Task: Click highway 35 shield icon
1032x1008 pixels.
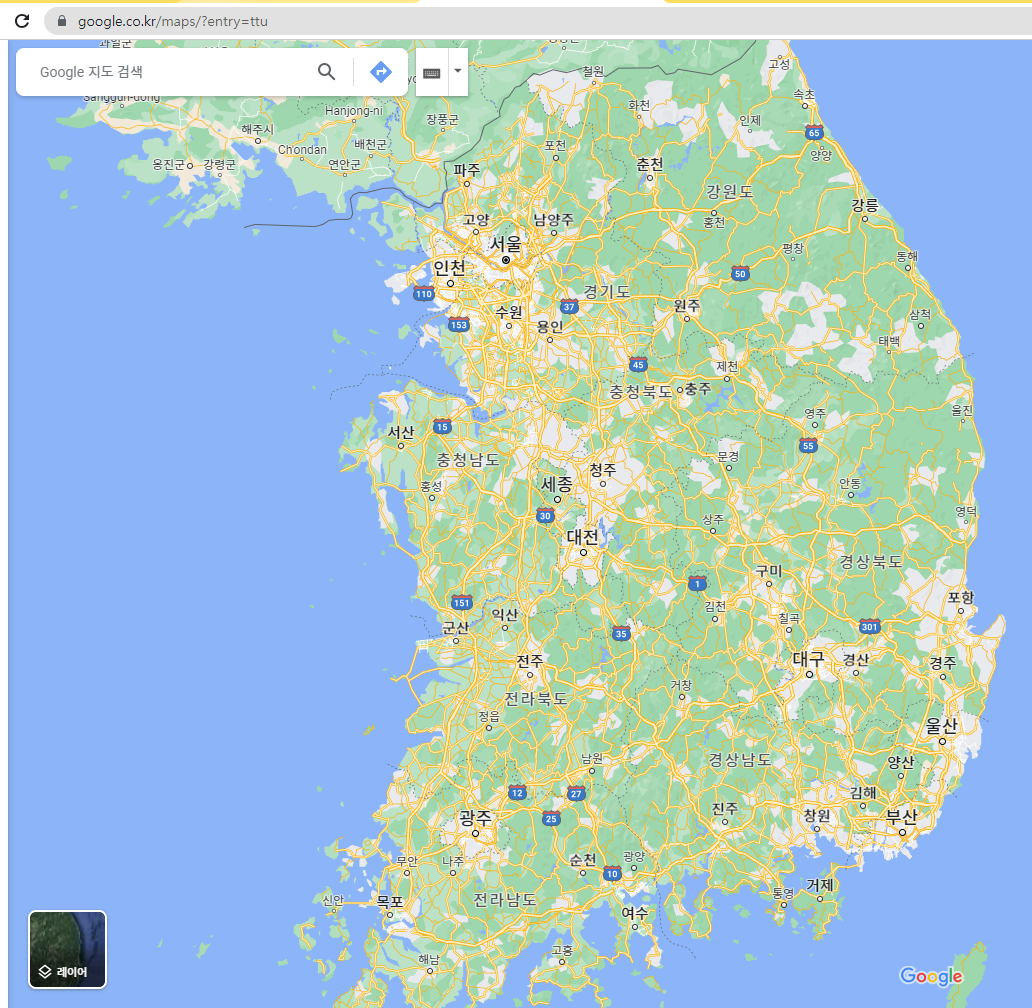Action: 621,634
